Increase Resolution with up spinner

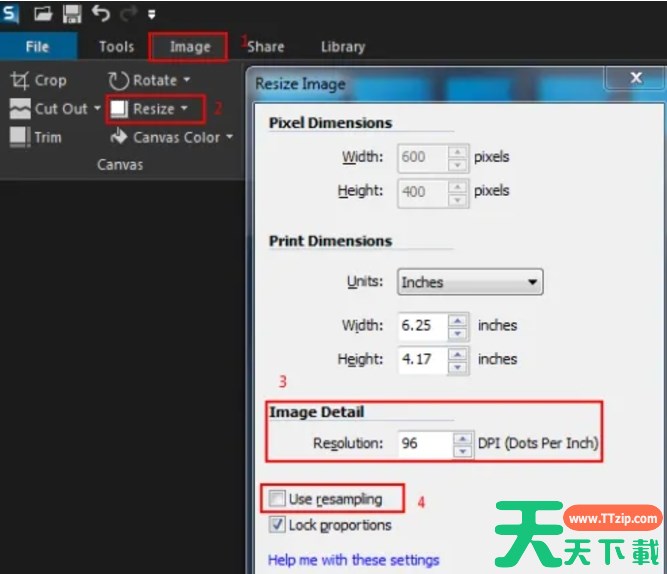pos(463,438)
